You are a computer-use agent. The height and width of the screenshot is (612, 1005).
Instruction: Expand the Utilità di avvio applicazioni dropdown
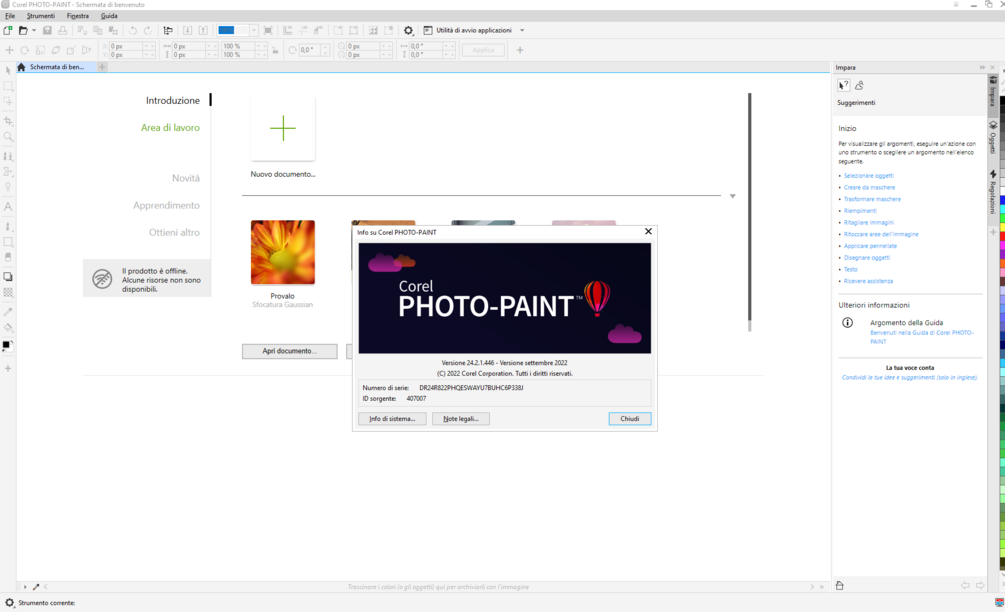(522, 30)
